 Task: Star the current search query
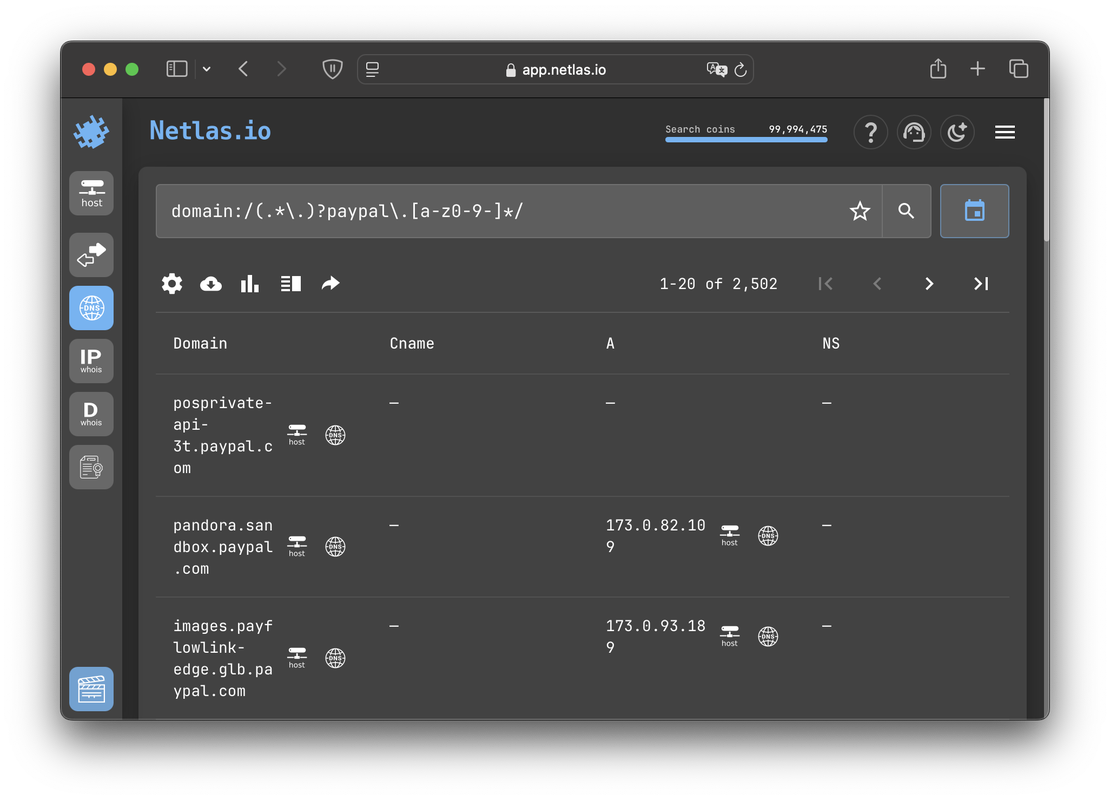click(x=859, y=211)
